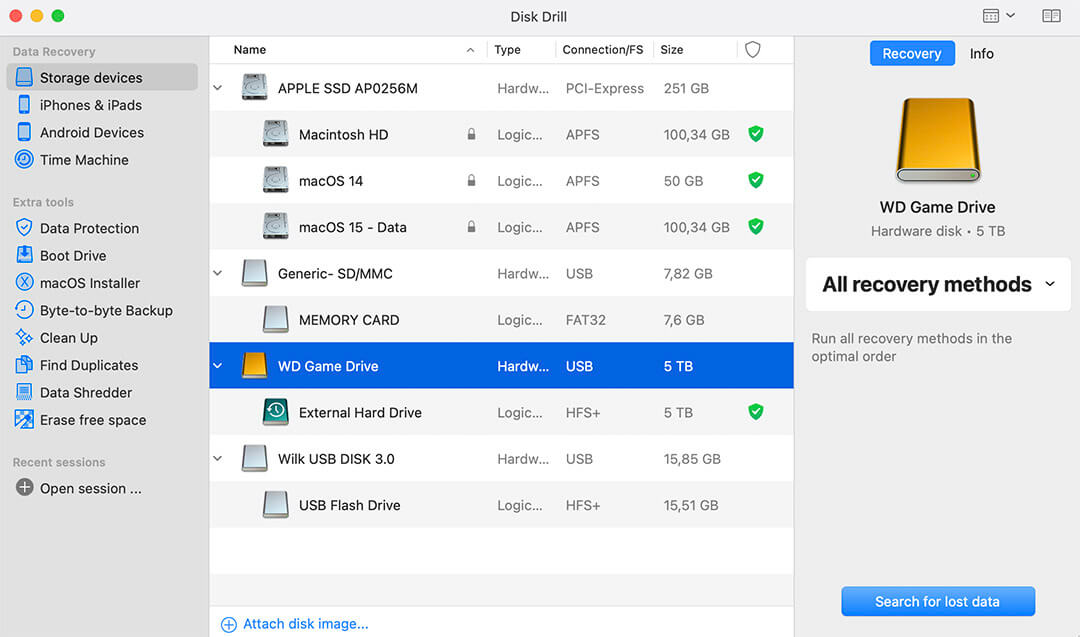Switch to the Info tab
Screen dimensions: 1080x637
982,53
